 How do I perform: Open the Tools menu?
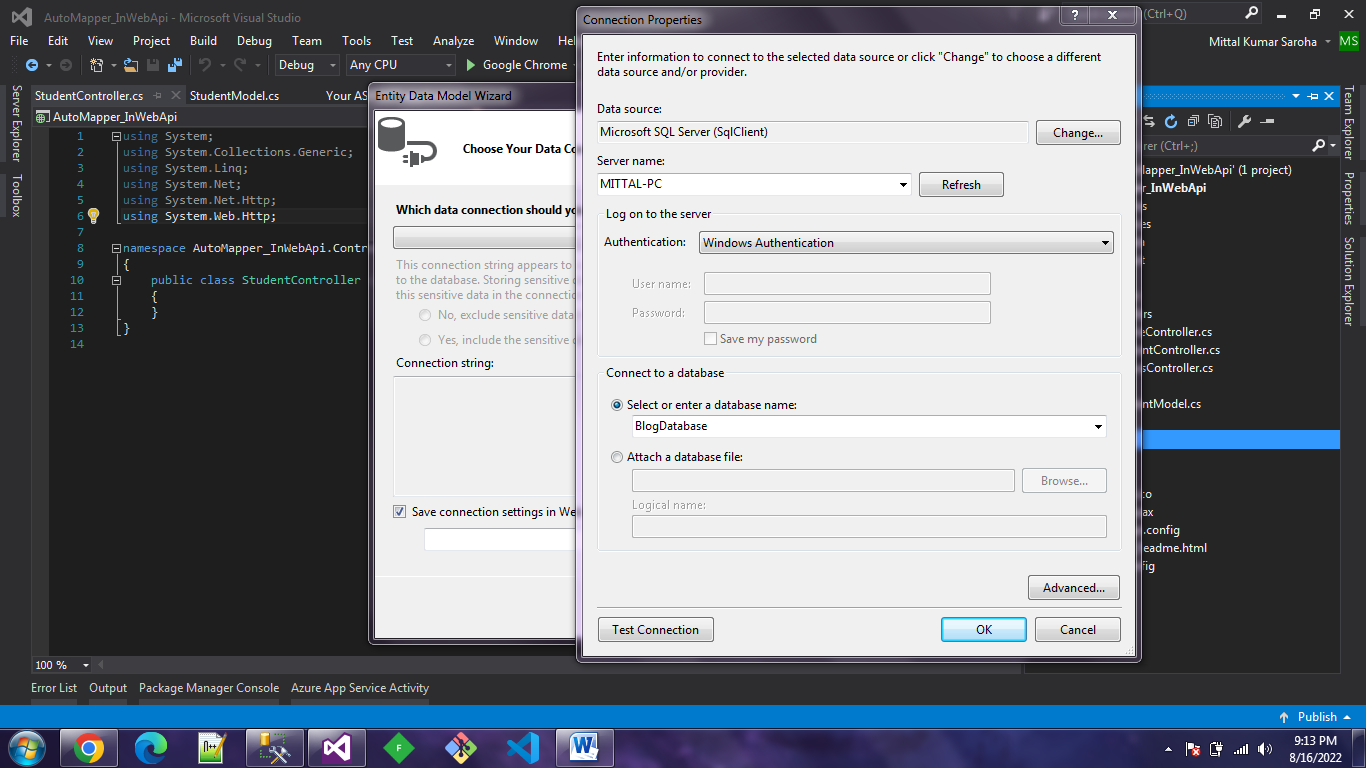pyautogui.click(x=357, y=41)
